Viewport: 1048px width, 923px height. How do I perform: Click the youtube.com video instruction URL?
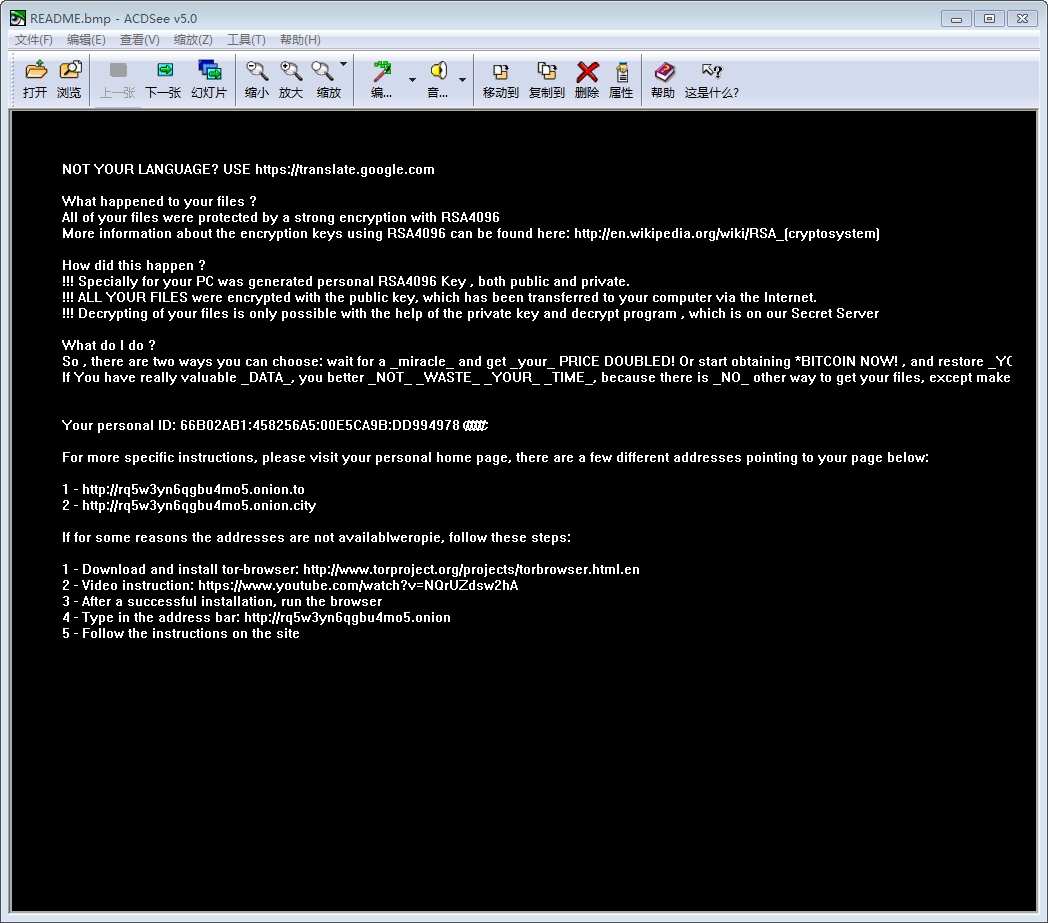point(358,586)
